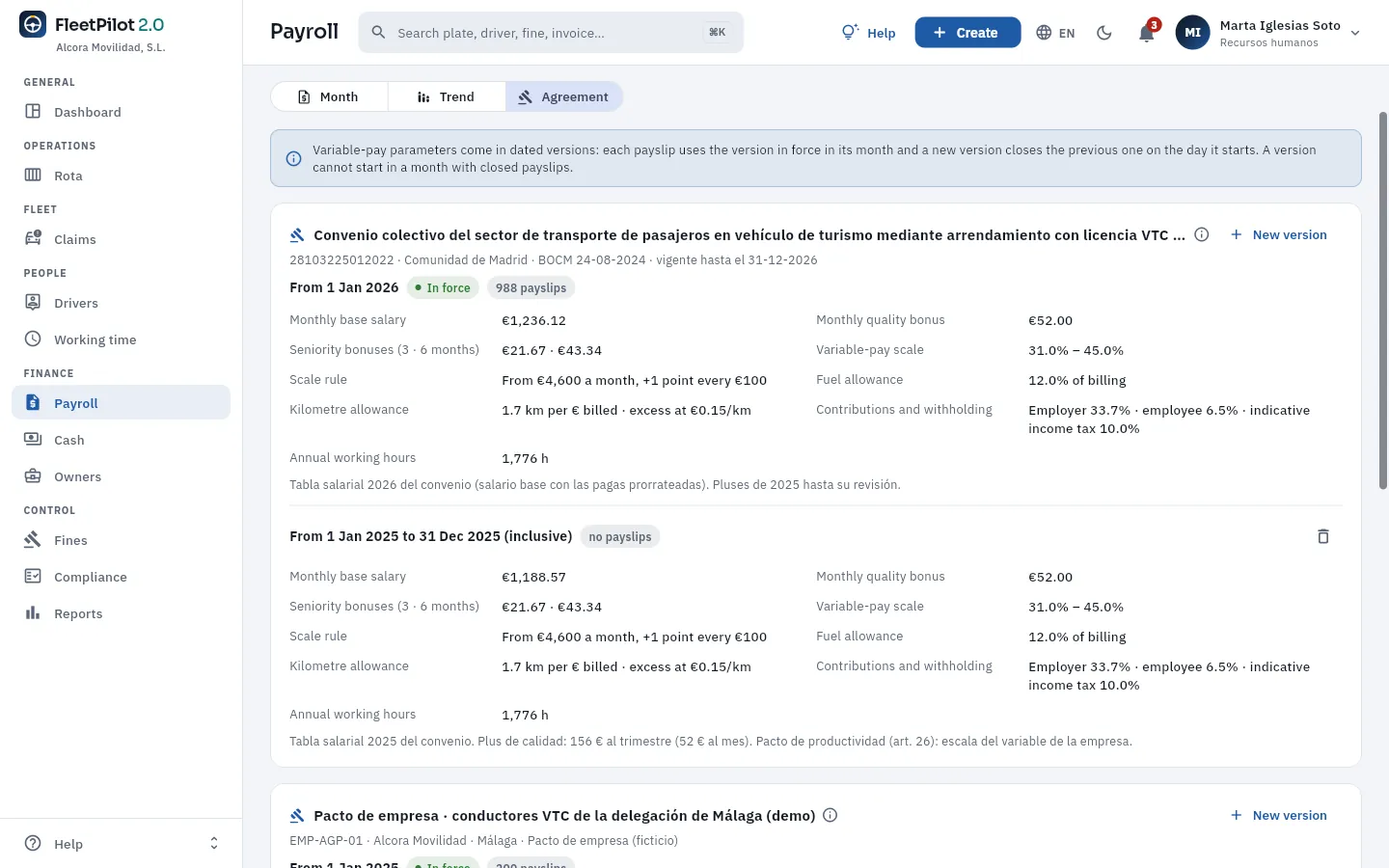The image size is (1389, 868).
Task: Open language selector globe EN
Action: tap(1055, 33)
